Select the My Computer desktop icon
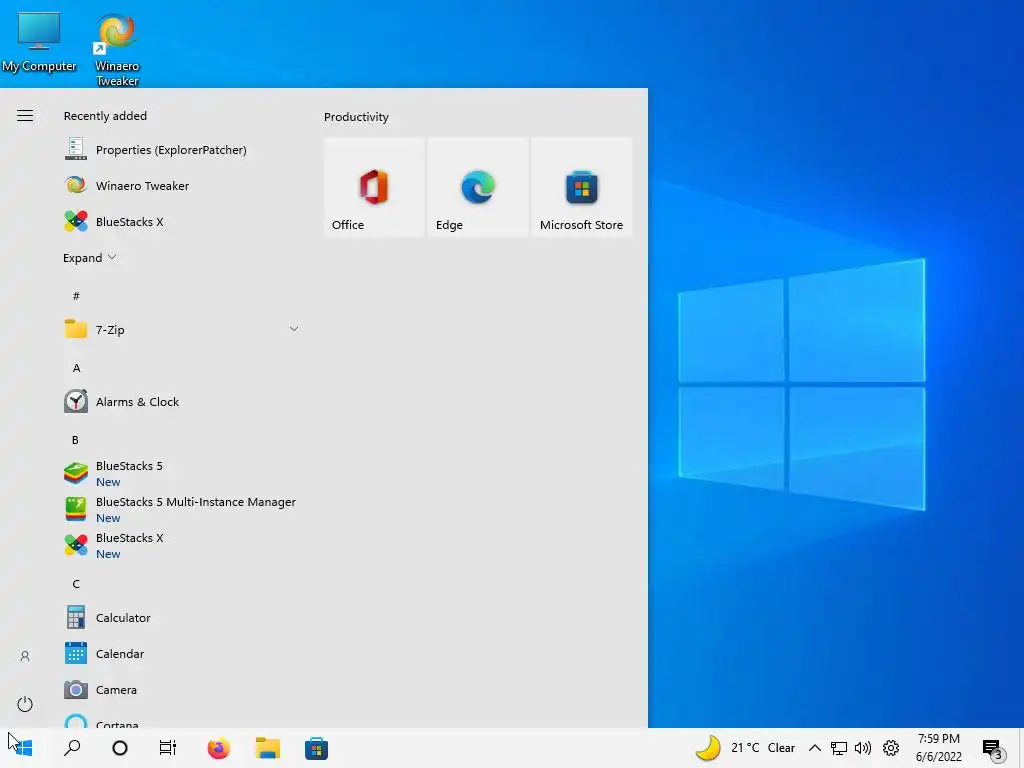Image resolution: width=1024 pixels, height=768 pixels. click(39, 42)
